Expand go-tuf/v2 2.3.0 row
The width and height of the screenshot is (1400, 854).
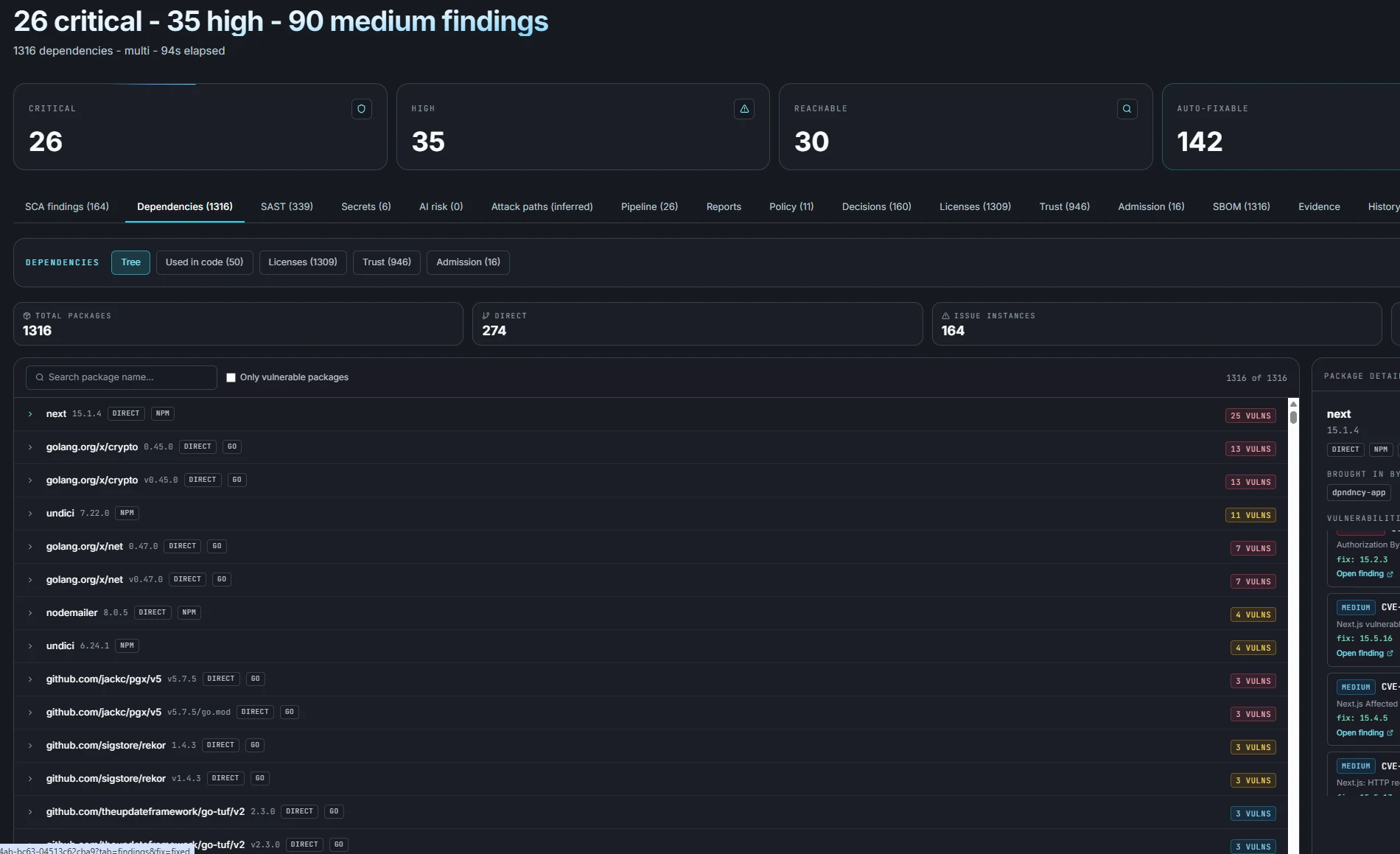[30, 812]
